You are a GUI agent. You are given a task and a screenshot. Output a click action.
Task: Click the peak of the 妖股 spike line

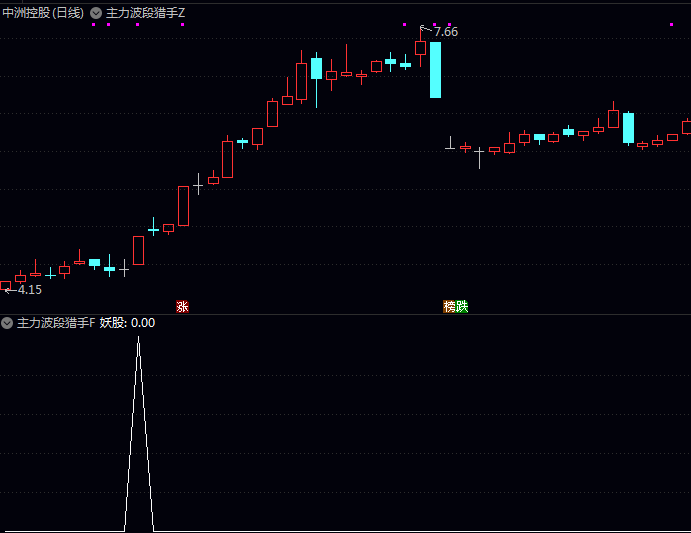click(138, 339)
